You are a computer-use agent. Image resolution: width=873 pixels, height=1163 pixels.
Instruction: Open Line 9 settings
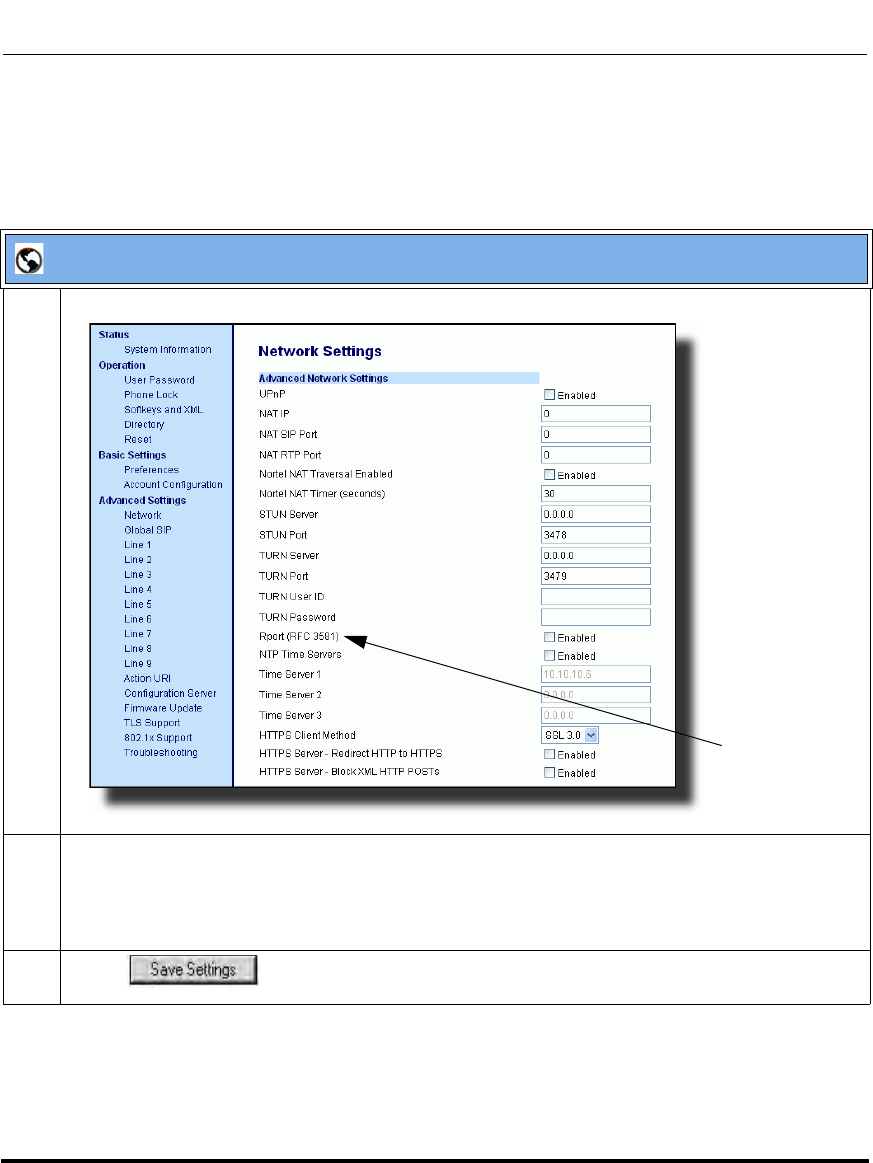pos(137,663)
